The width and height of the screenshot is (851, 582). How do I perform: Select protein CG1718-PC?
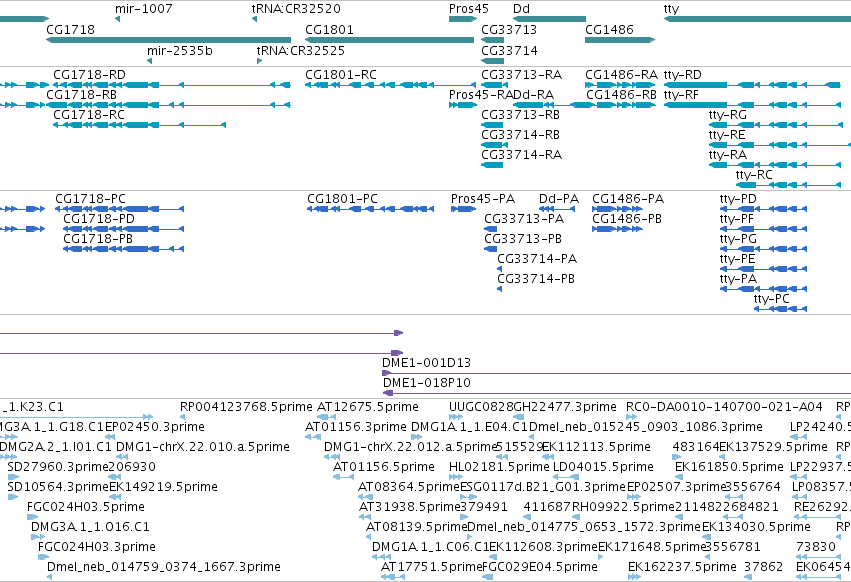click(x=119, y=209)
